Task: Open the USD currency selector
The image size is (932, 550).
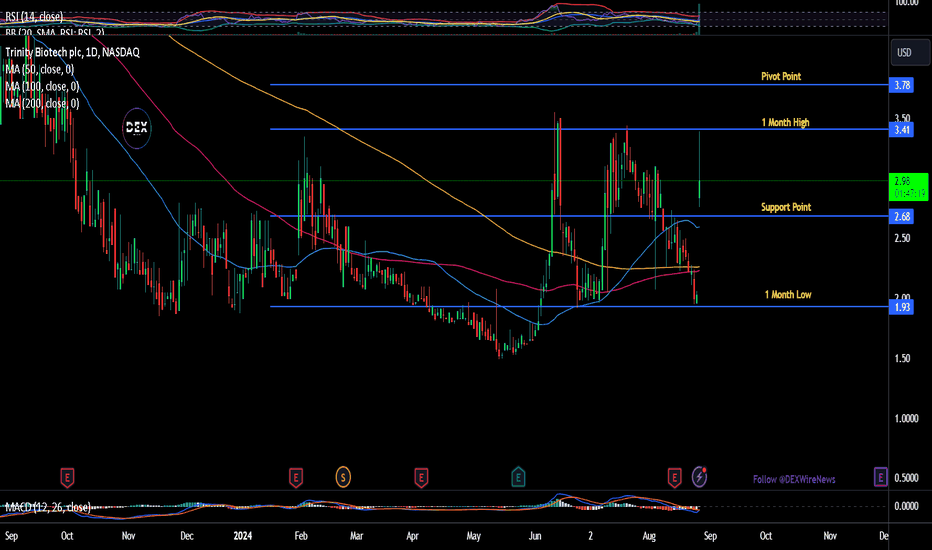Action: coord(909,52)
